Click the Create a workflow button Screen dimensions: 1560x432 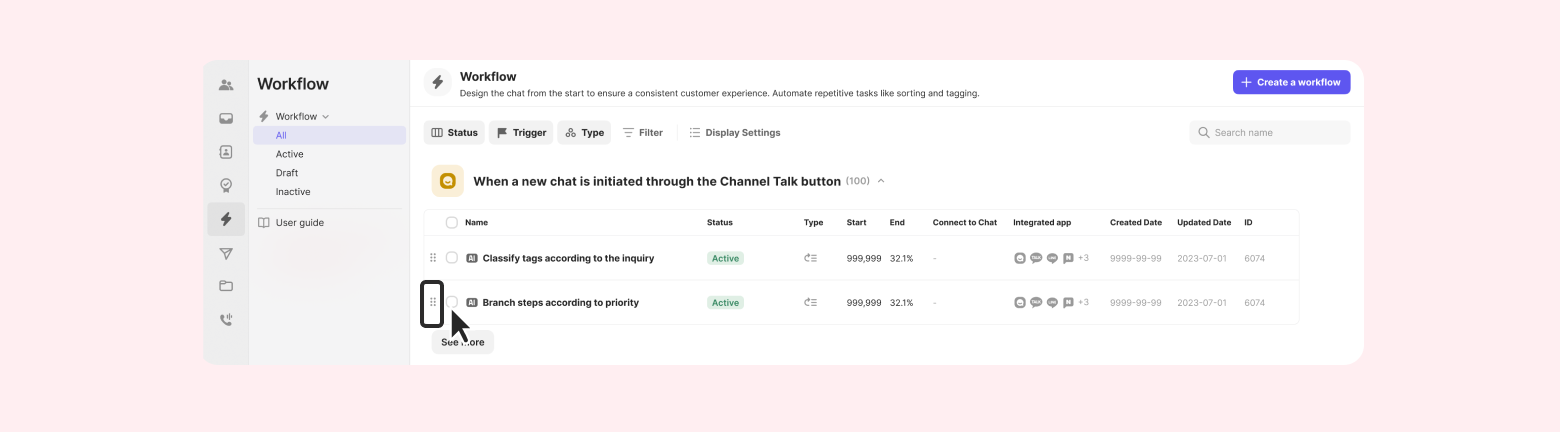(x=1291, y=82)
